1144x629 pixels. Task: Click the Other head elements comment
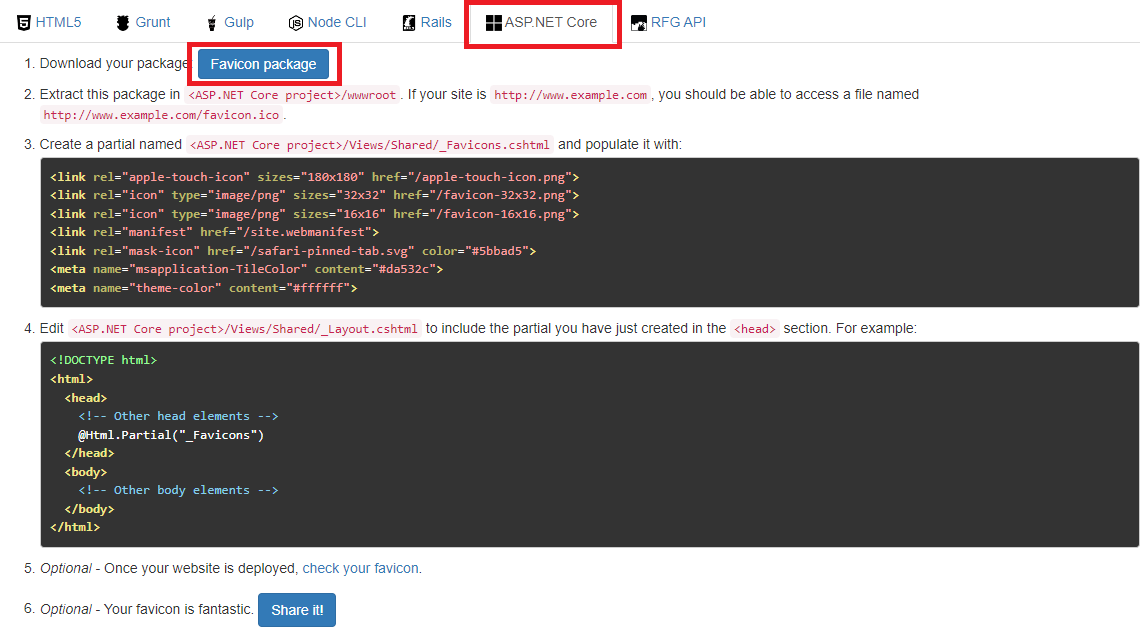(x=179, y=416)
